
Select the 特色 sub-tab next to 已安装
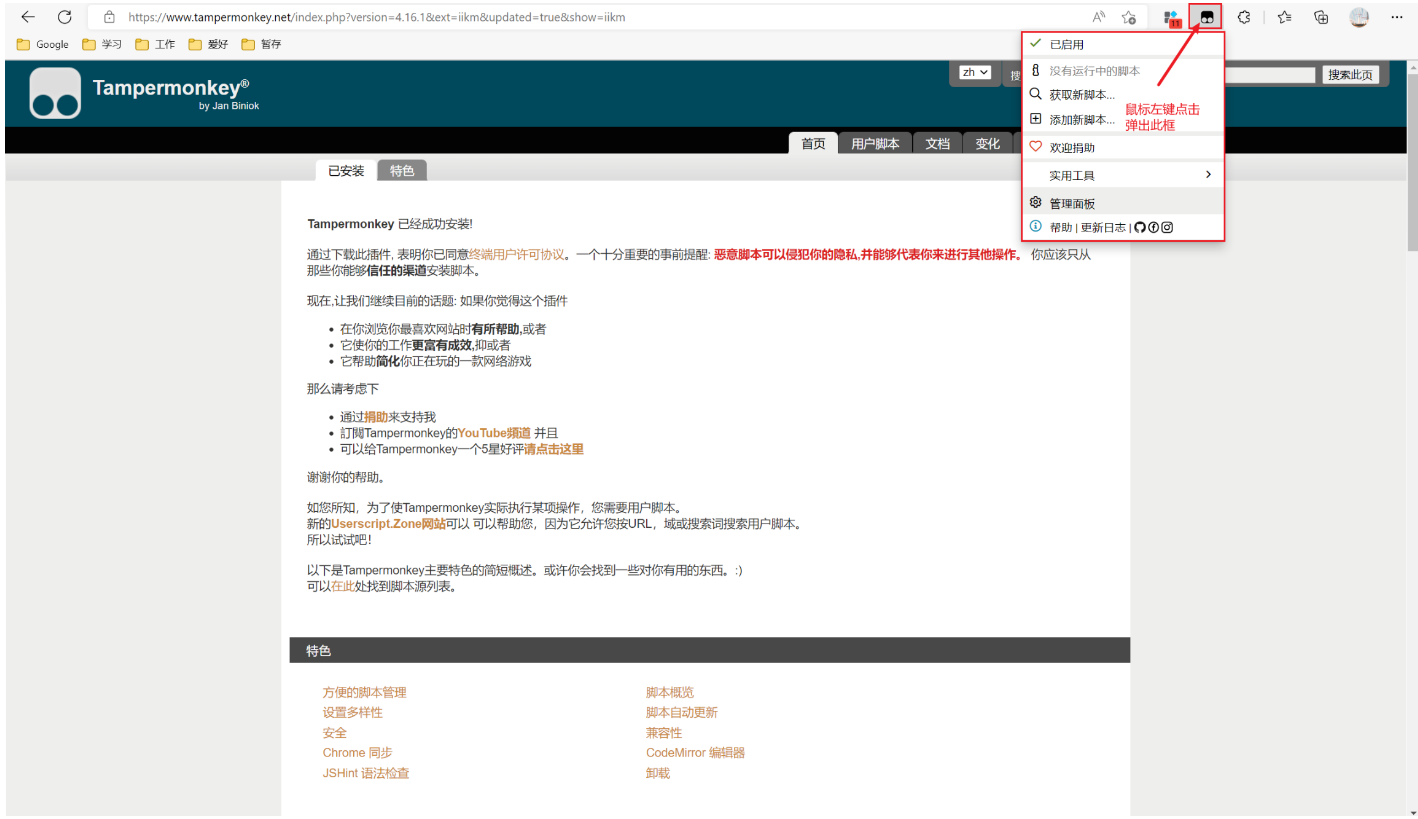(402, 171)
